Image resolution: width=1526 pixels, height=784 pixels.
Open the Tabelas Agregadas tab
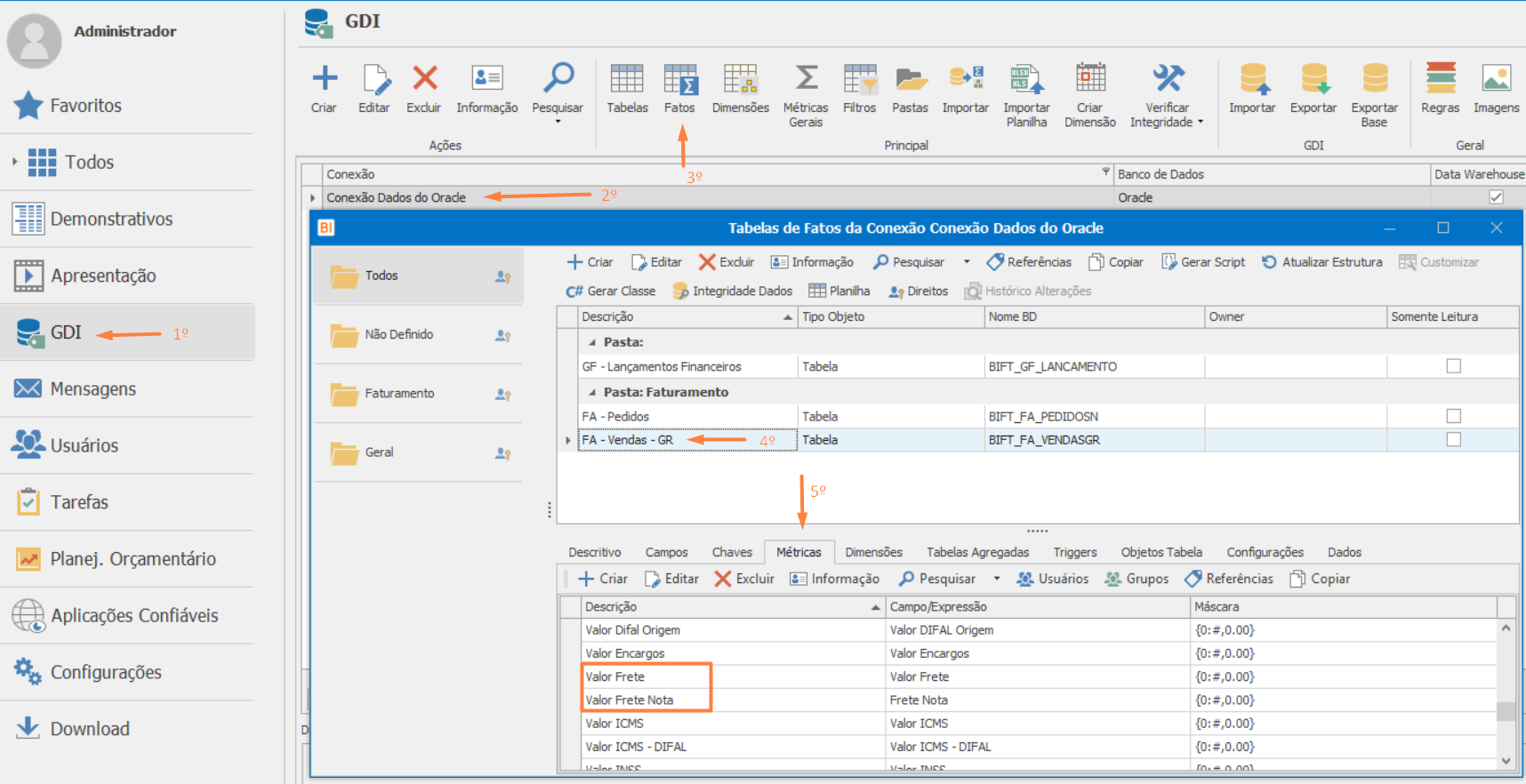pyautogui.click(x=977, y=552)
